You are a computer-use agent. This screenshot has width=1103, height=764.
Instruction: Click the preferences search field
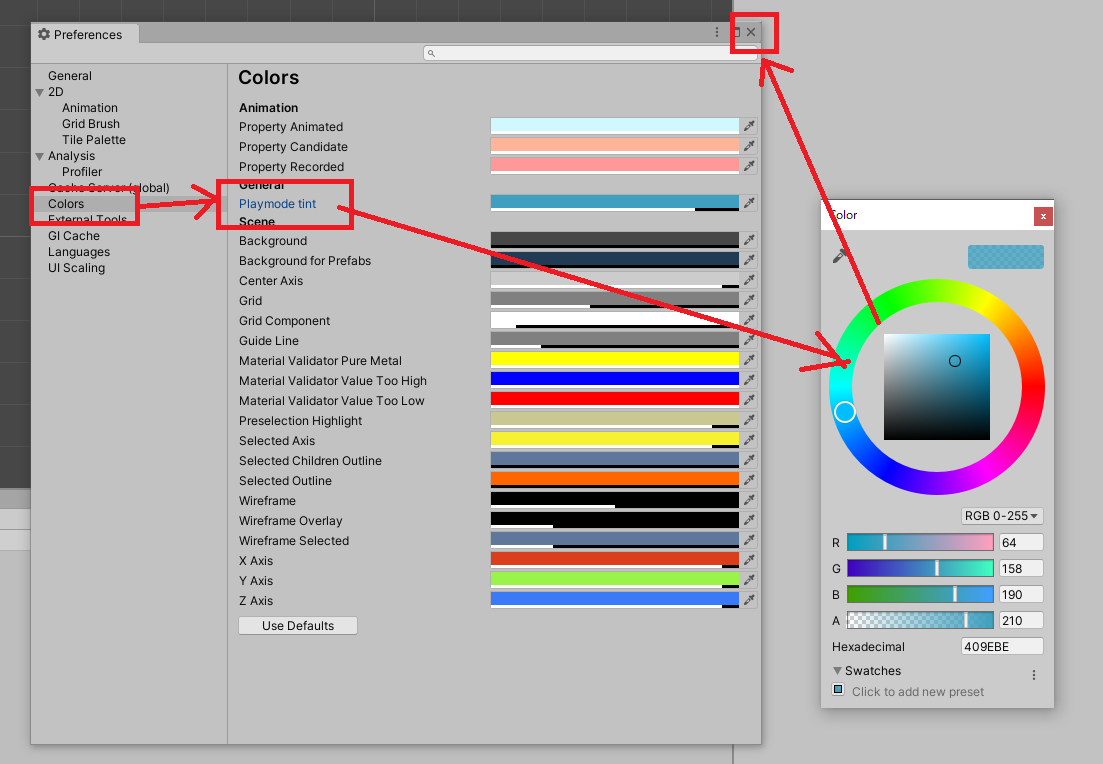[589, 53]
